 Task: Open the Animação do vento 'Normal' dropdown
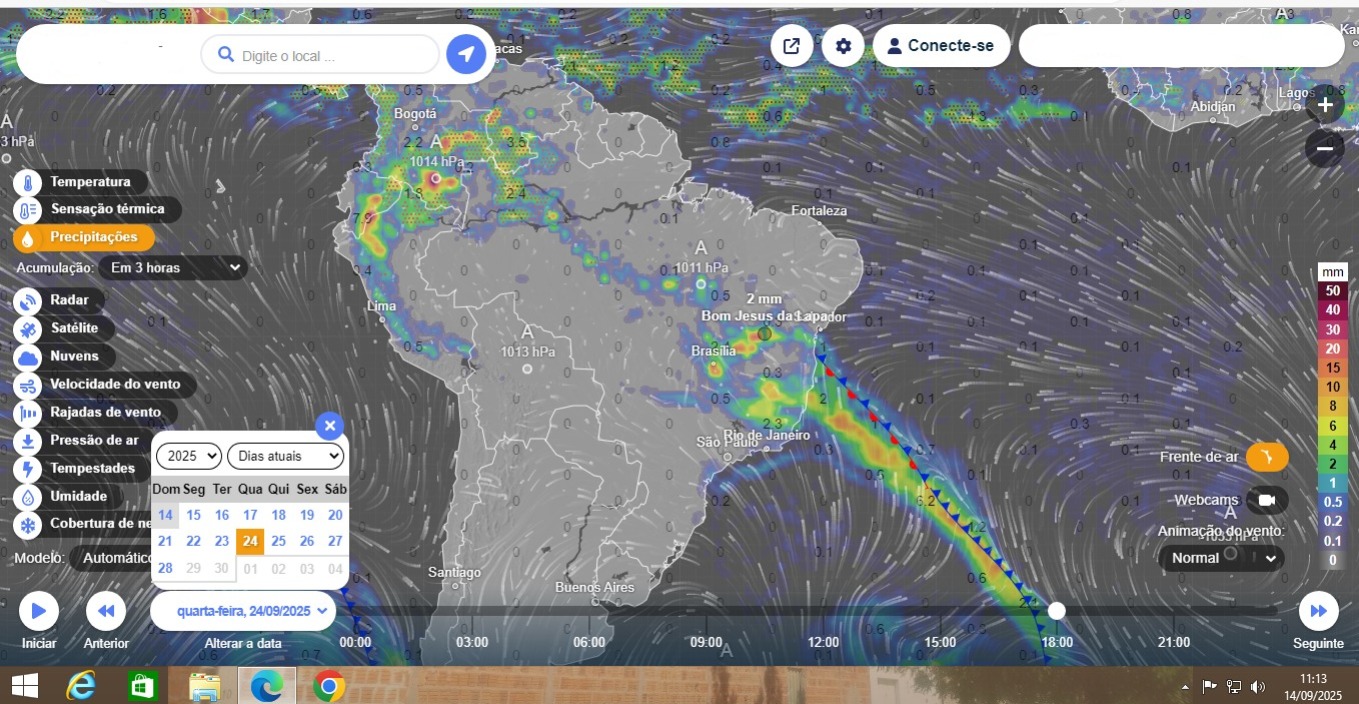point(1221,558)
